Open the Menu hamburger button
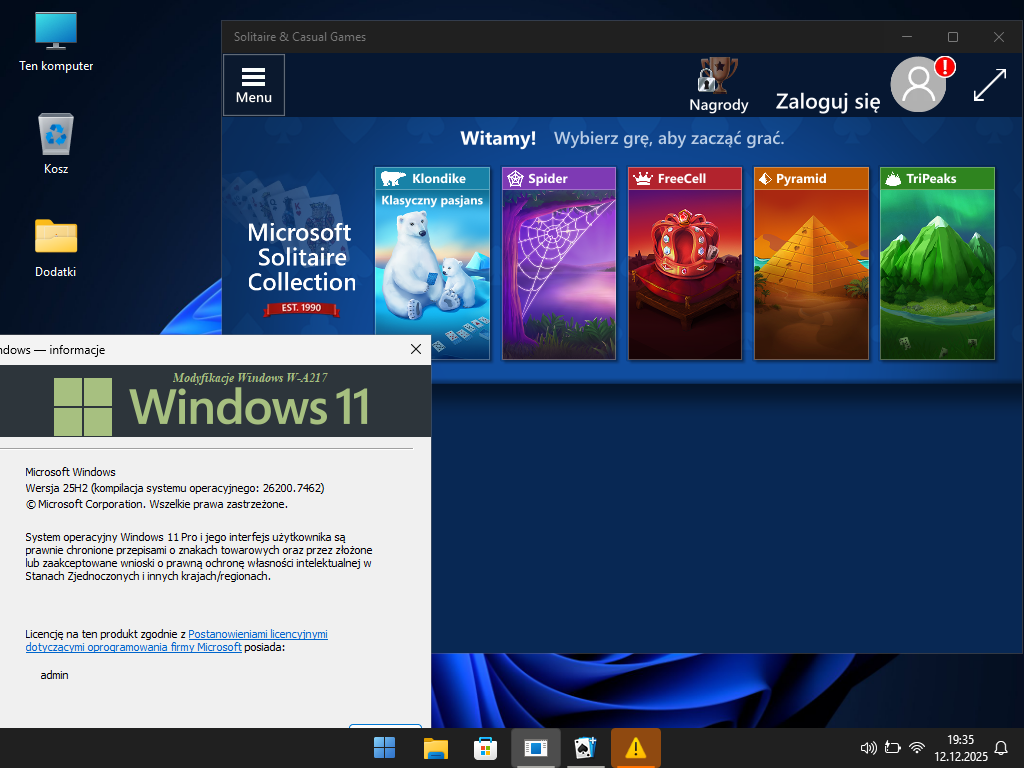The height and width of the screenshot is (768, 1024). click(254, 85)
